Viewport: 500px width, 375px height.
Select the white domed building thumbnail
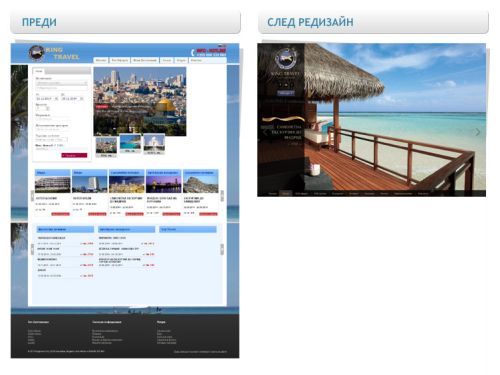tap(154, 144)
